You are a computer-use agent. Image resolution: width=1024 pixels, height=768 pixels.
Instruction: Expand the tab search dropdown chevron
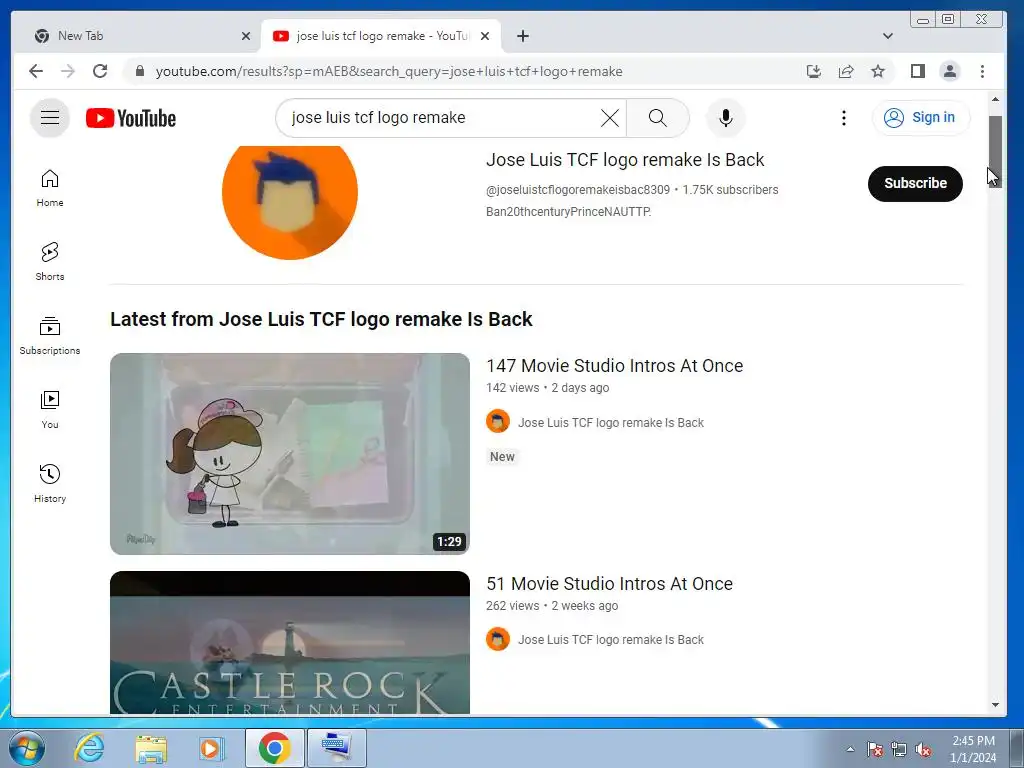coord(888,36)
